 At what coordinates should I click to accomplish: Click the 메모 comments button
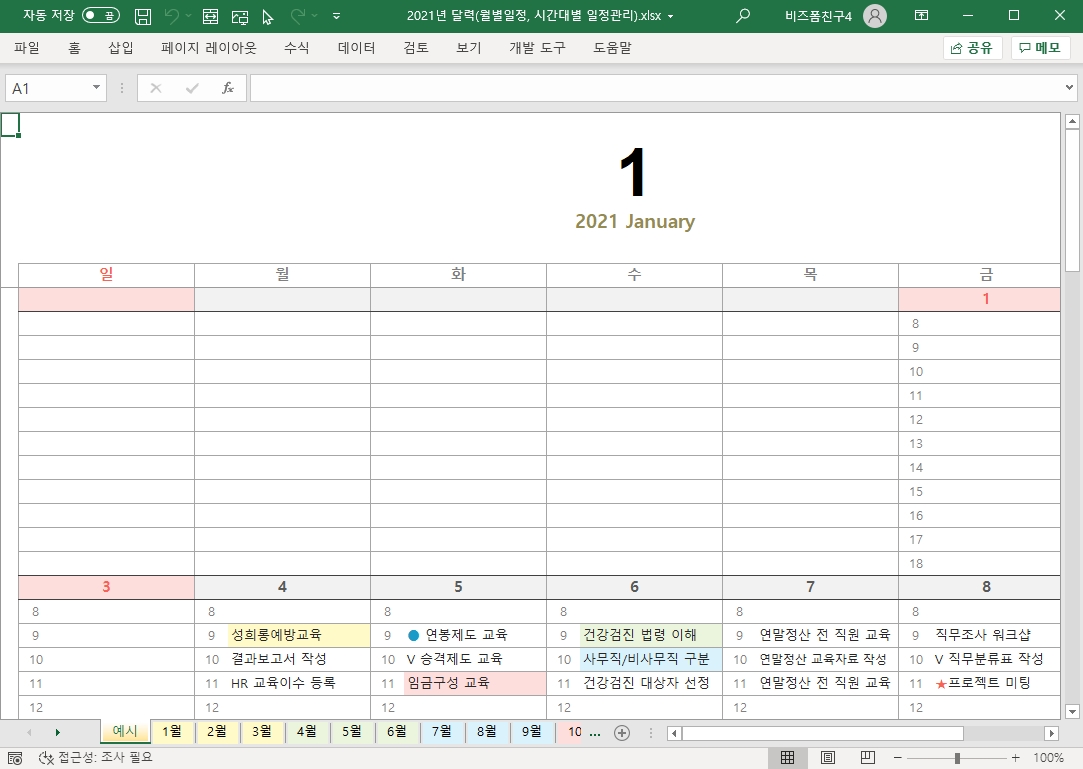pos(1040,48)
